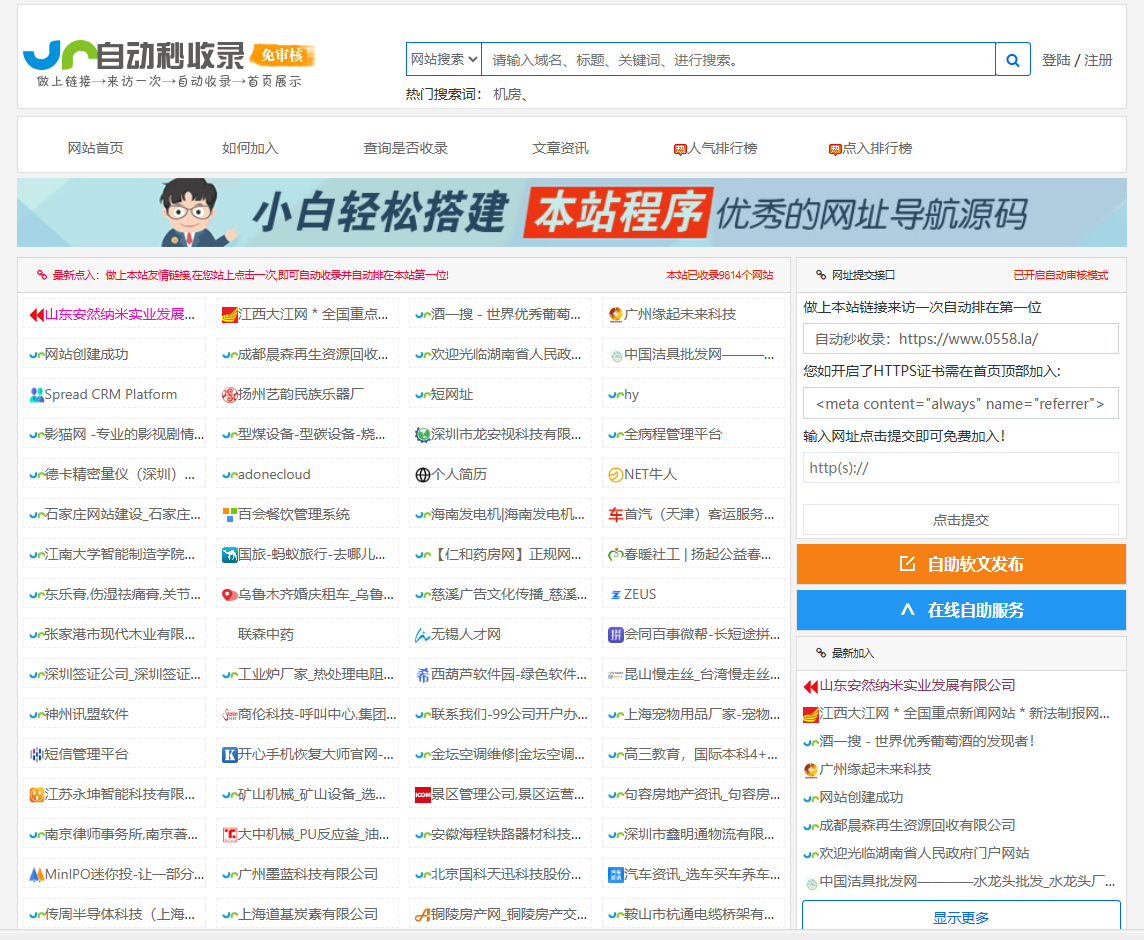Click the 自动秒收录 site logo
This screenshot has width=1144, height=940.
(x=169, y=64)
